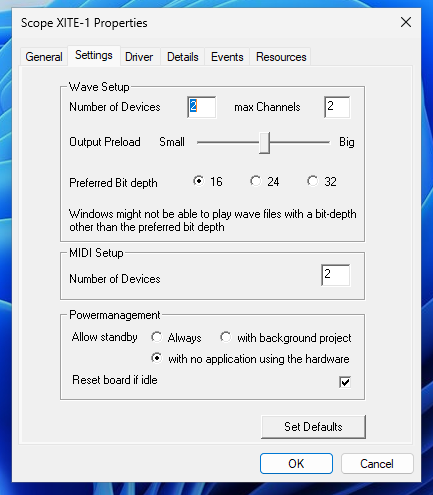Choose Always for Allow standby
The height and width of the screenshot is (495, 433).
point(156,337)
